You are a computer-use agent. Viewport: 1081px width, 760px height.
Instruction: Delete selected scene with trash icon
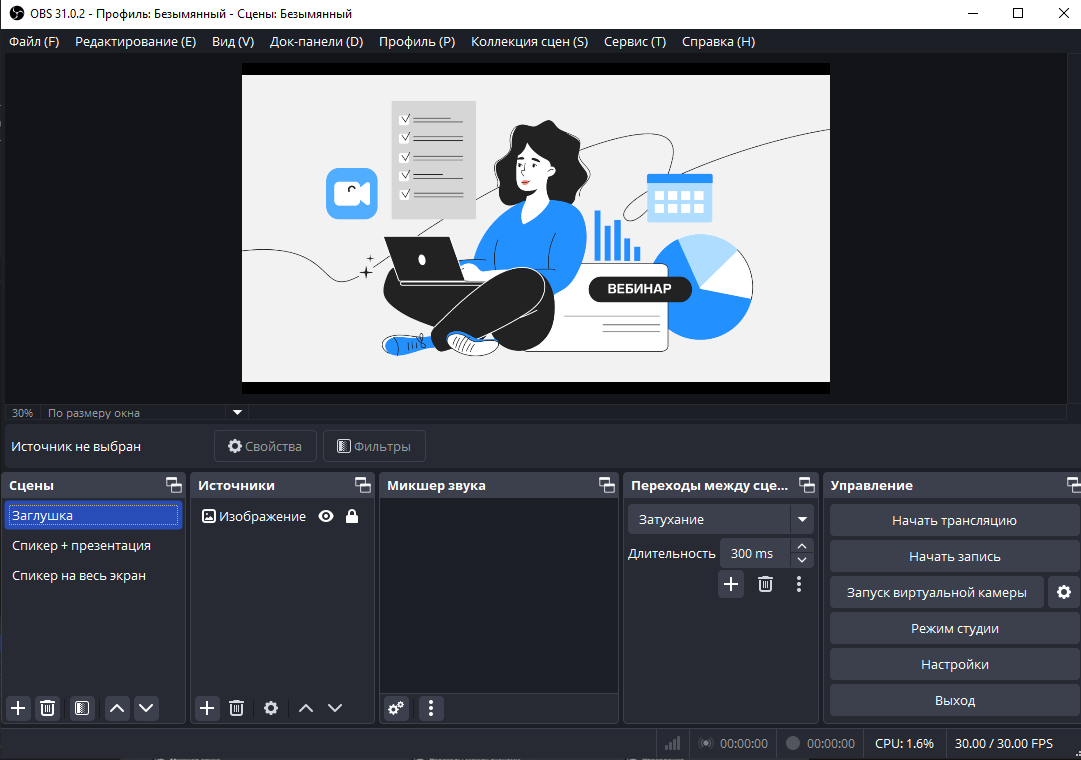48,708
